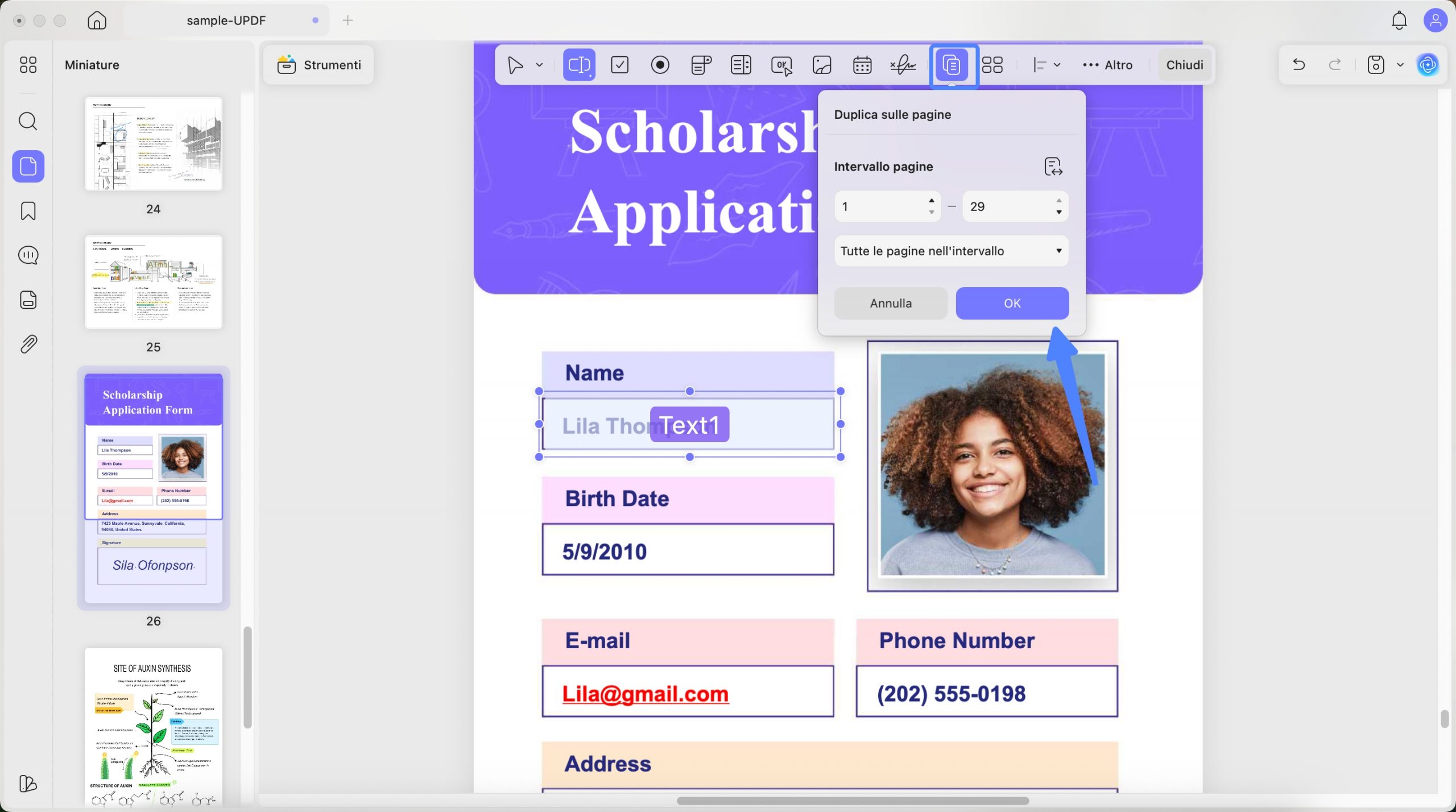Select the date field tool

click(863, 65)
